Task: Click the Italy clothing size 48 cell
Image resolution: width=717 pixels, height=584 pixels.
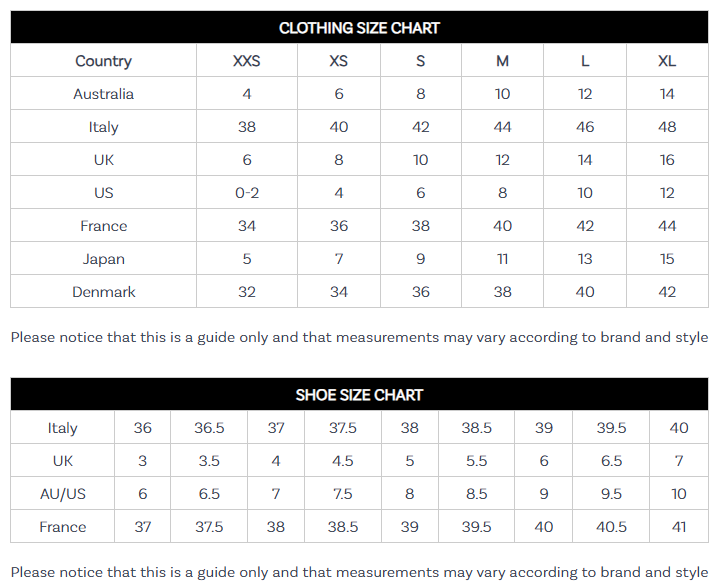Action: point(667,127)
